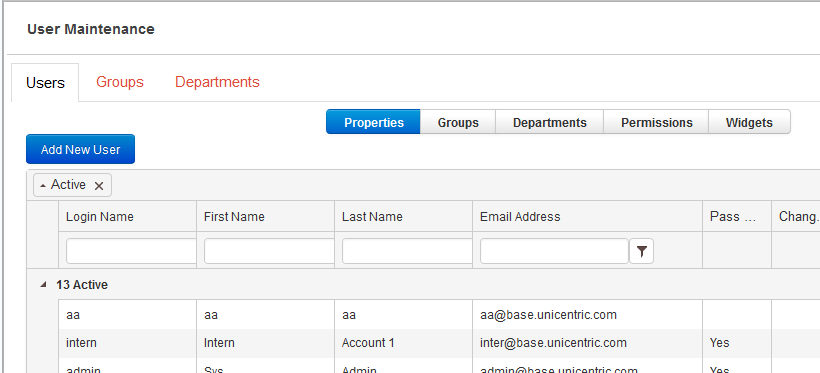The height and width of the screenshot is (373, 820).
Task: Focus the Email Address filter input
Action: 554,252
